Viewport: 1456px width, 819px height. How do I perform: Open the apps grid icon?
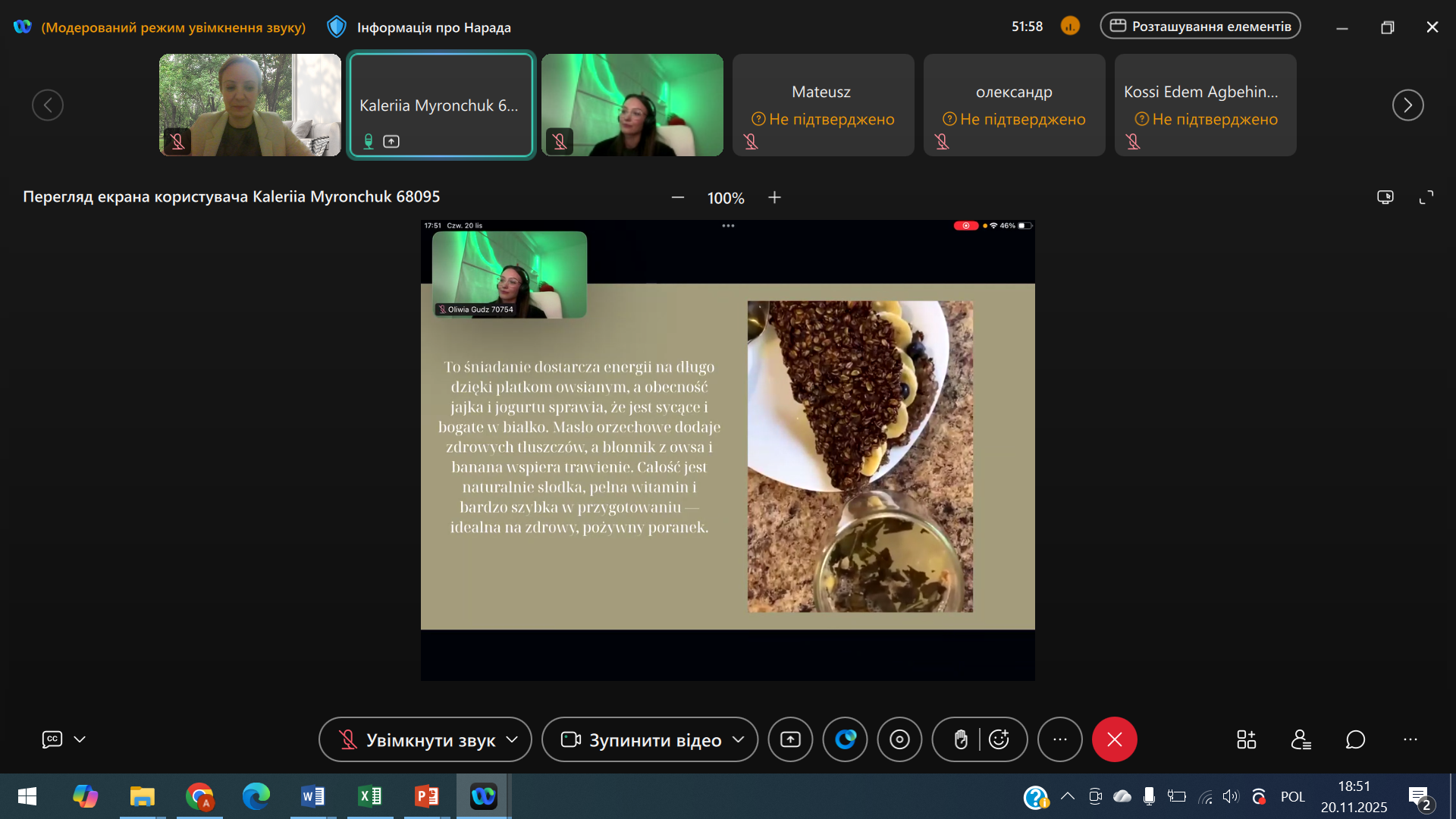pyautogui.click(x=1246, y=739)
